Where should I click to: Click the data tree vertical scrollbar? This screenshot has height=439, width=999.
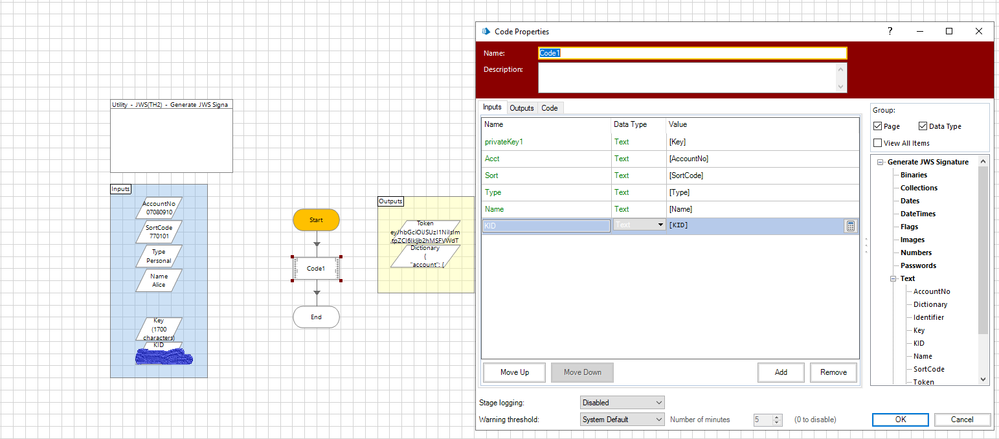pyautogui.click(x=983, y=250)
